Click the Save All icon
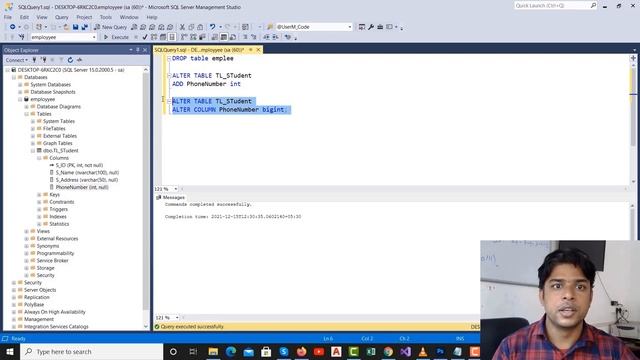Image resolution: width=640 pixels, height=360 pixels. tap(84, 27)
